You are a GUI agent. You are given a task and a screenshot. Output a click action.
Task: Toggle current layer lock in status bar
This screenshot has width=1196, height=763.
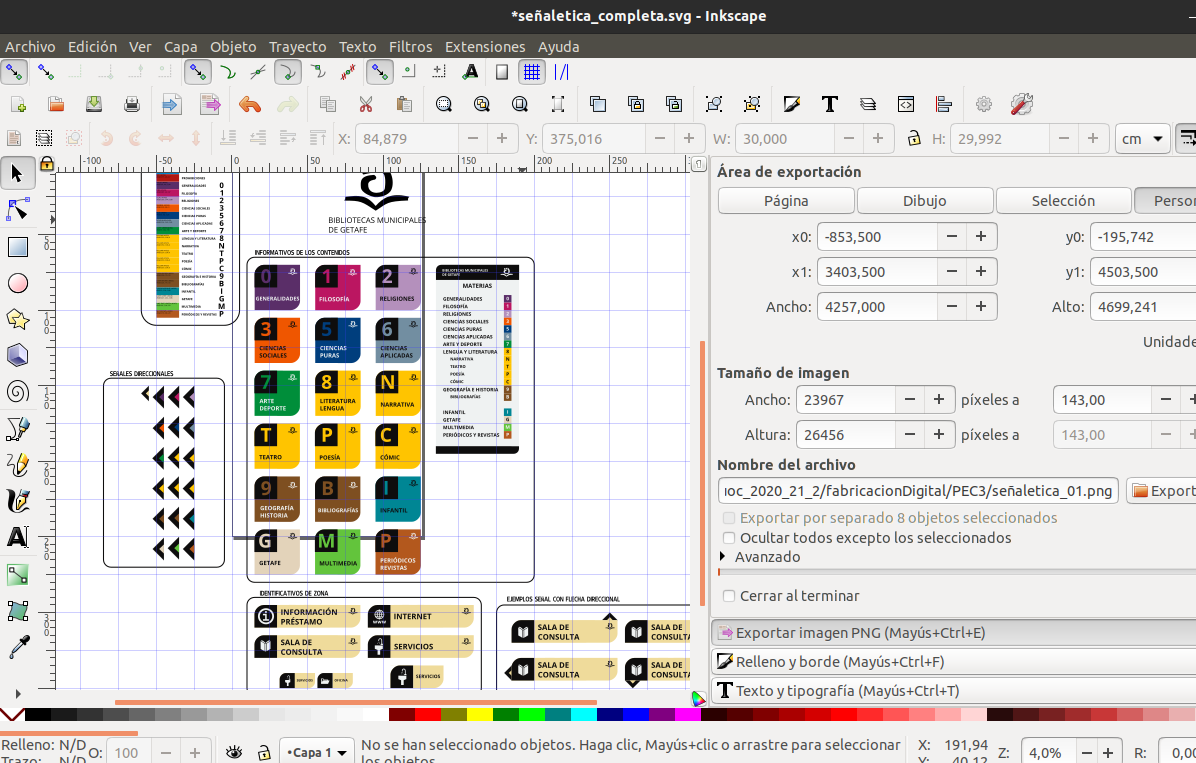(x=264, y=752)
